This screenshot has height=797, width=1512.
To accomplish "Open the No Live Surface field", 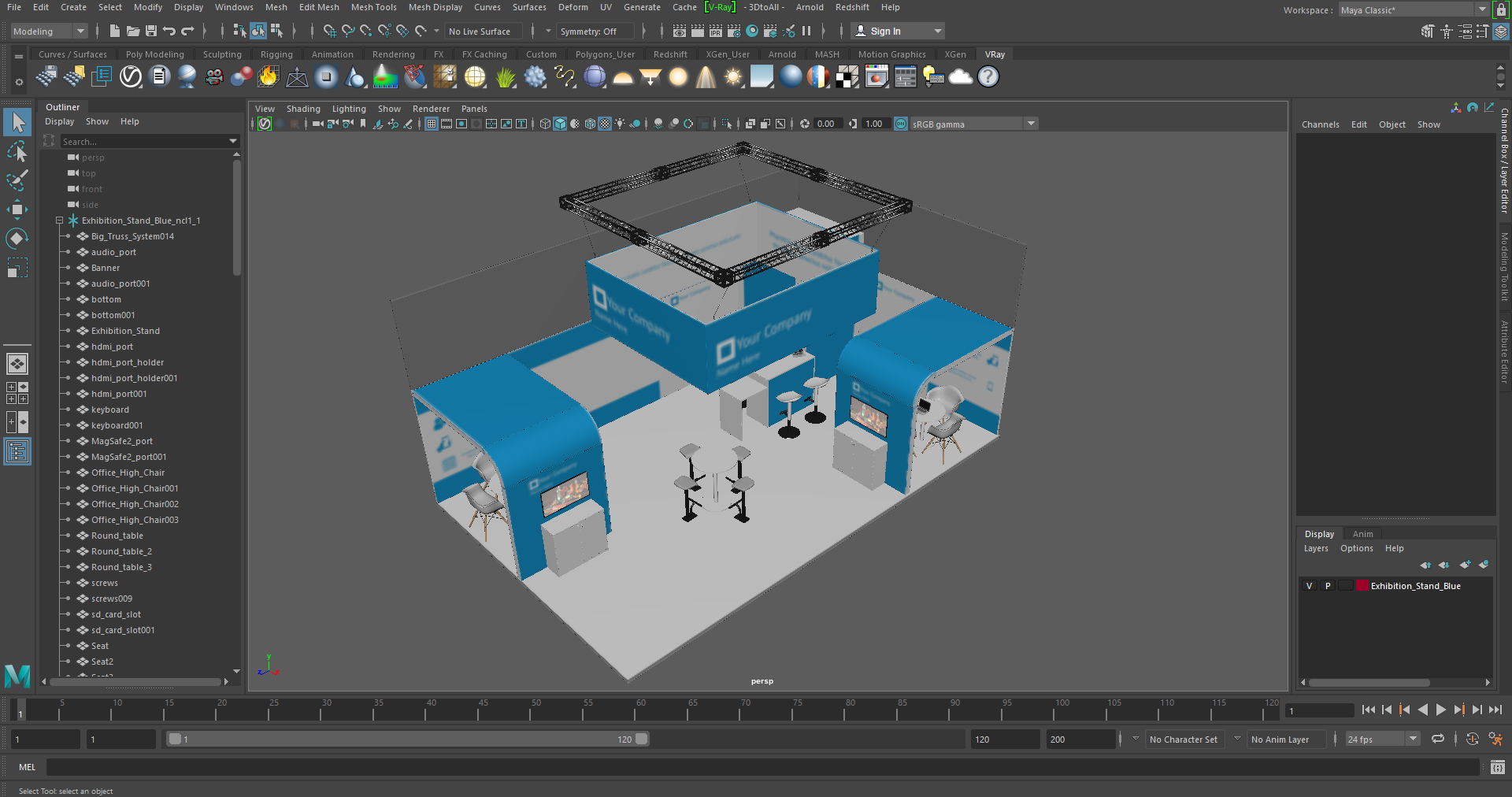I will click(x=483, y=32).
